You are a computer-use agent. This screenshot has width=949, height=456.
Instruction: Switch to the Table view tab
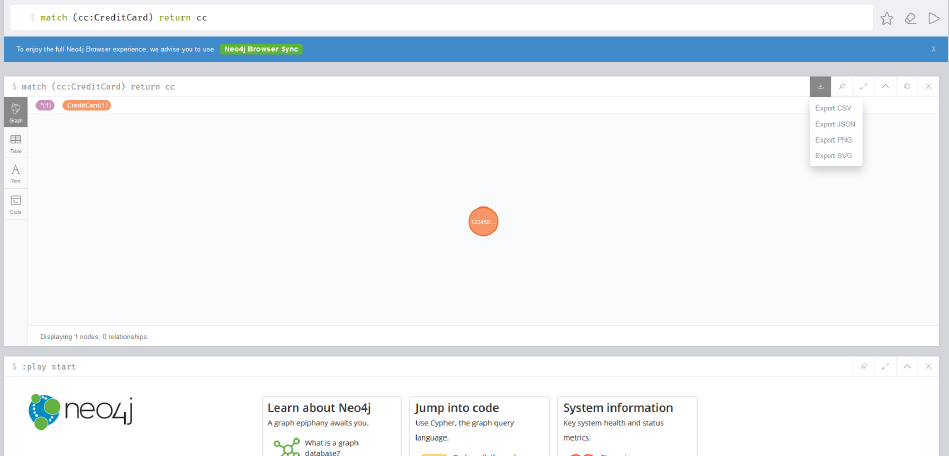pyautogui.click(x=16, y=143)
